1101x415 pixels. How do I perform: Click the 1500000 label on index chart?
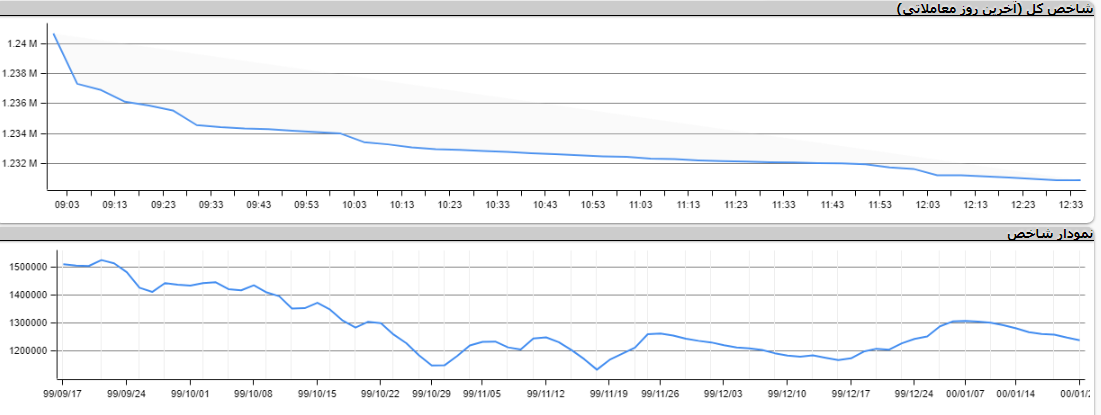[27, 267]
